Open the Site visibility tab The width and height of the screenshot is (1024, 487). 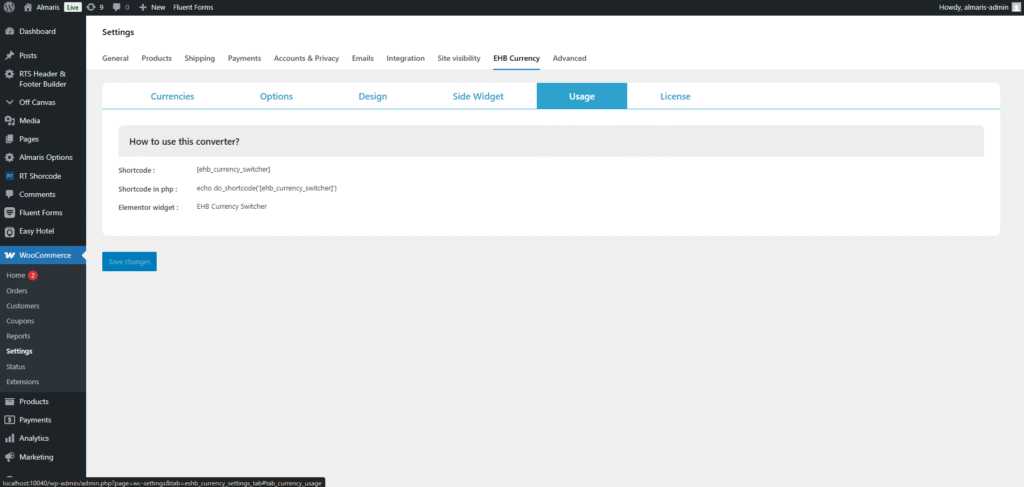[459, 58]
